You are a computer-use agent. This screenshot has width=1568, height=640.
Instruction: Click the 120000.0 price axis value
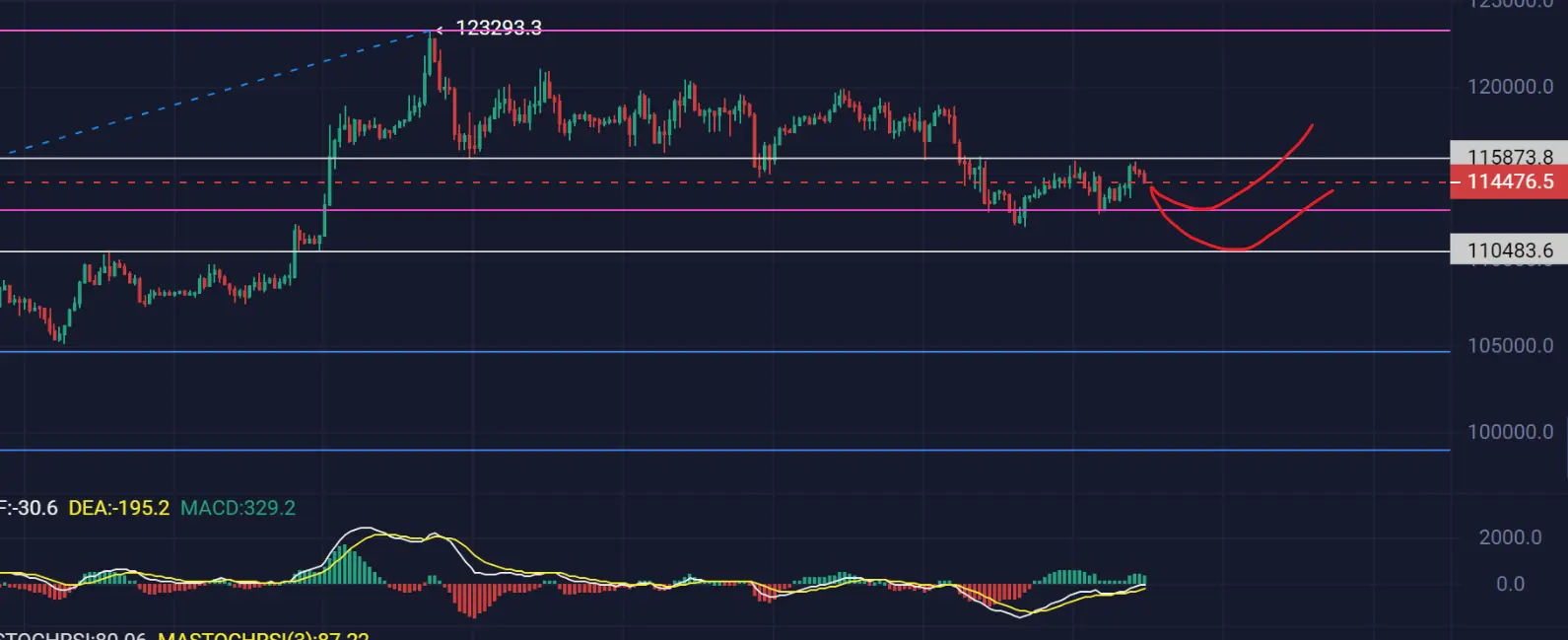coord(1510,87)
